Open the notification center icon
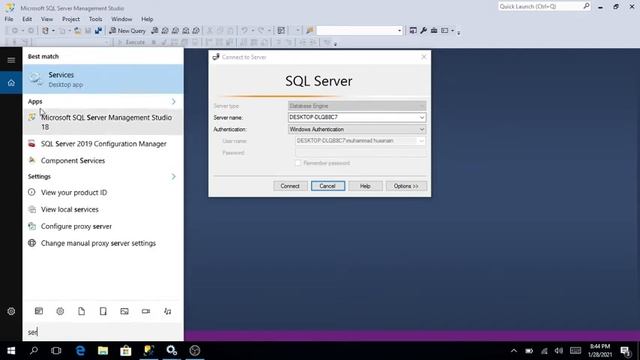 coord(625,351)
